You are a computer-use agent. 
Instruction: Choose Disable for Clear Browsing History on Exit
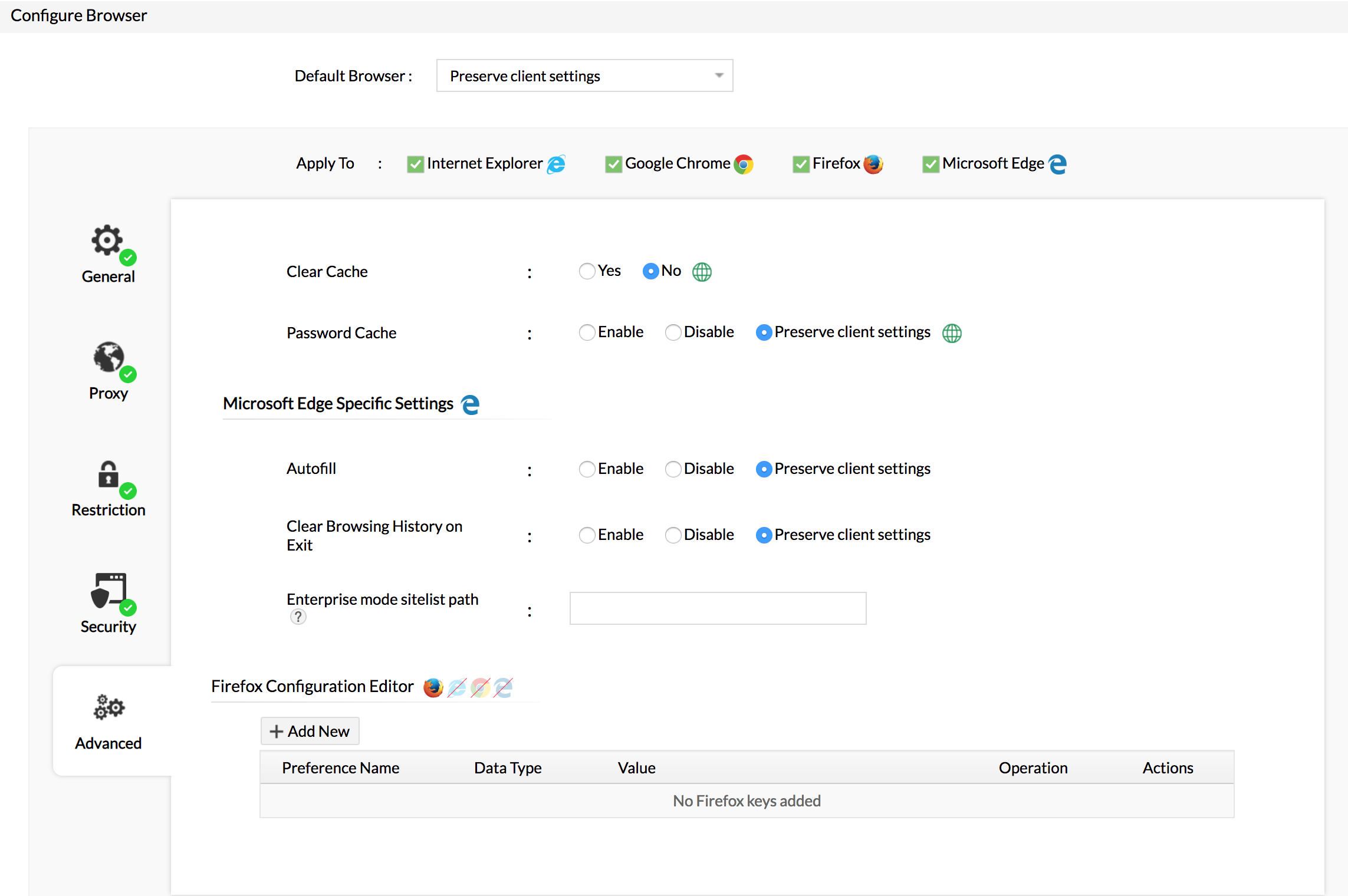pos(673,535)
